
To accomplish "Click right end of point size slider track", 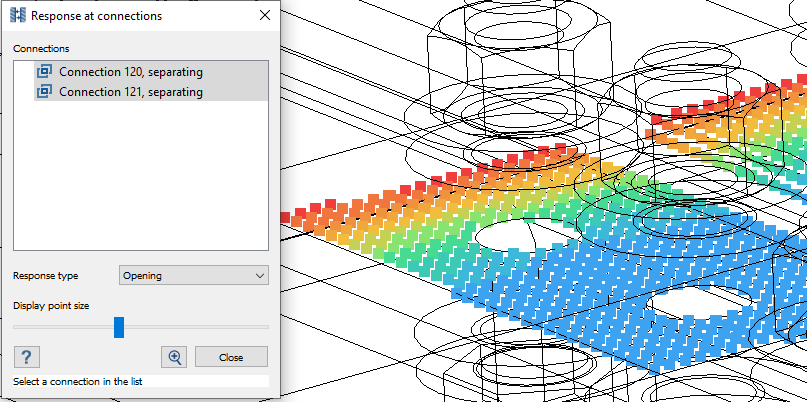I will click(x=266, y=327).
